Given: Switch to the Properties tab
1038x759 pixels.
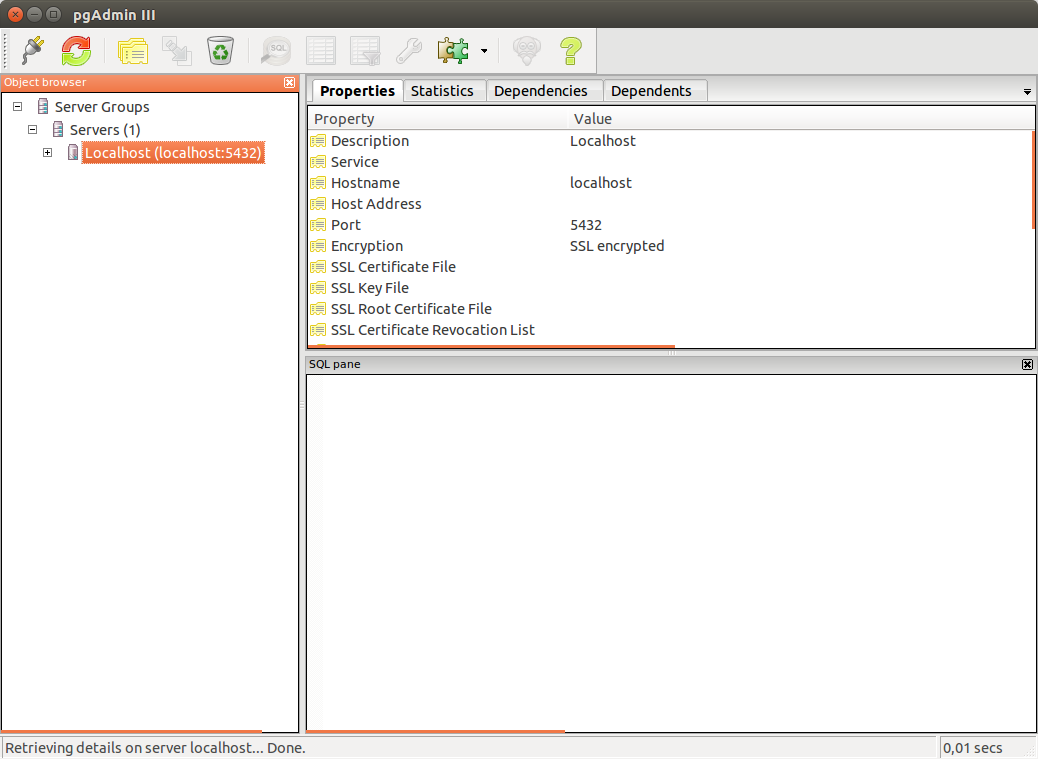Looking at the screenshot, I should [x=357, y=91].
